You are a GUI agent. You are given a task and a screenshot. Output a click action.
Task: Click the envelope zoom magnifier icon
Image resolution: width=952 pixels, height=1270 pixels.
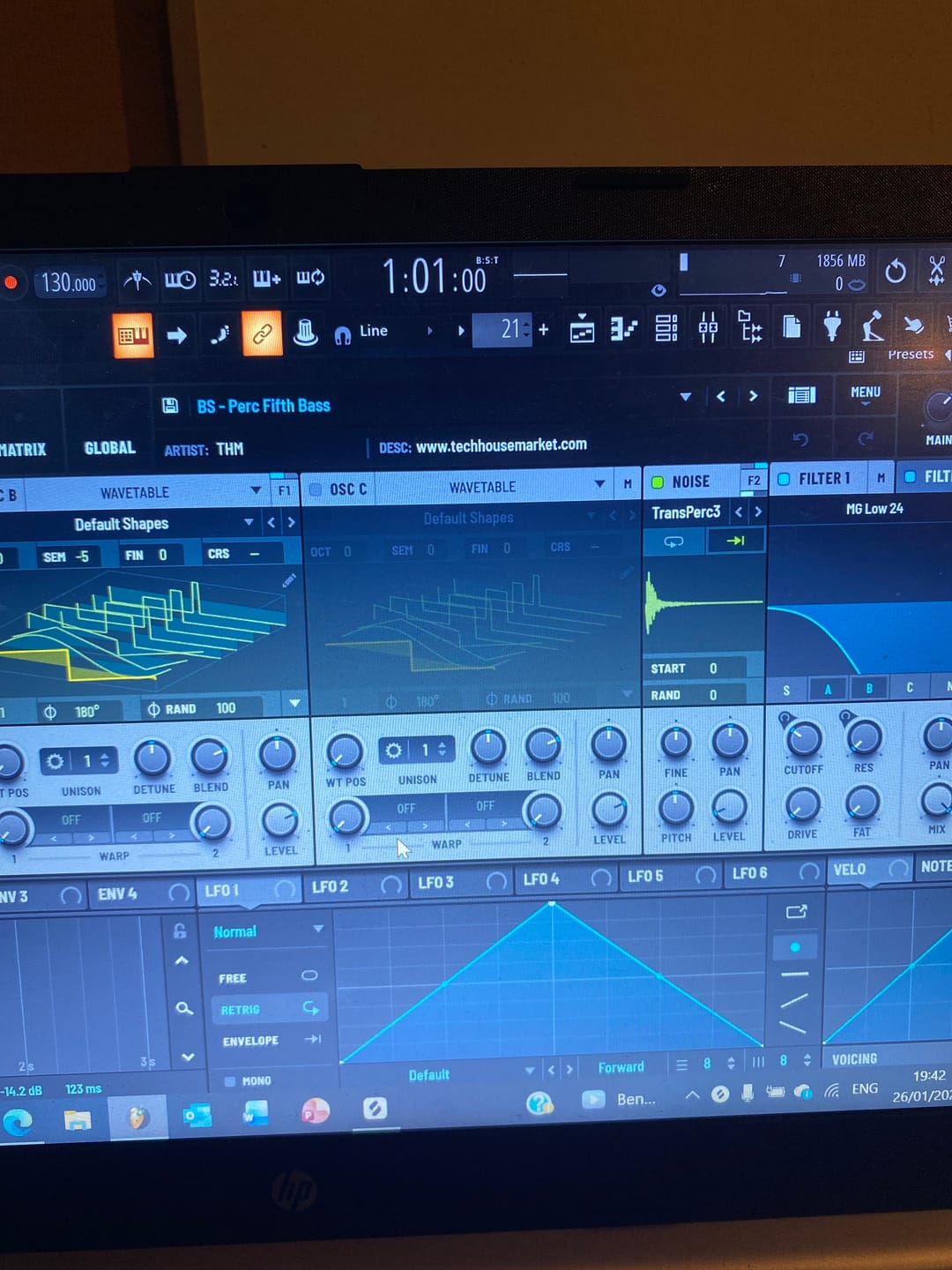[x=184, y=1008]
